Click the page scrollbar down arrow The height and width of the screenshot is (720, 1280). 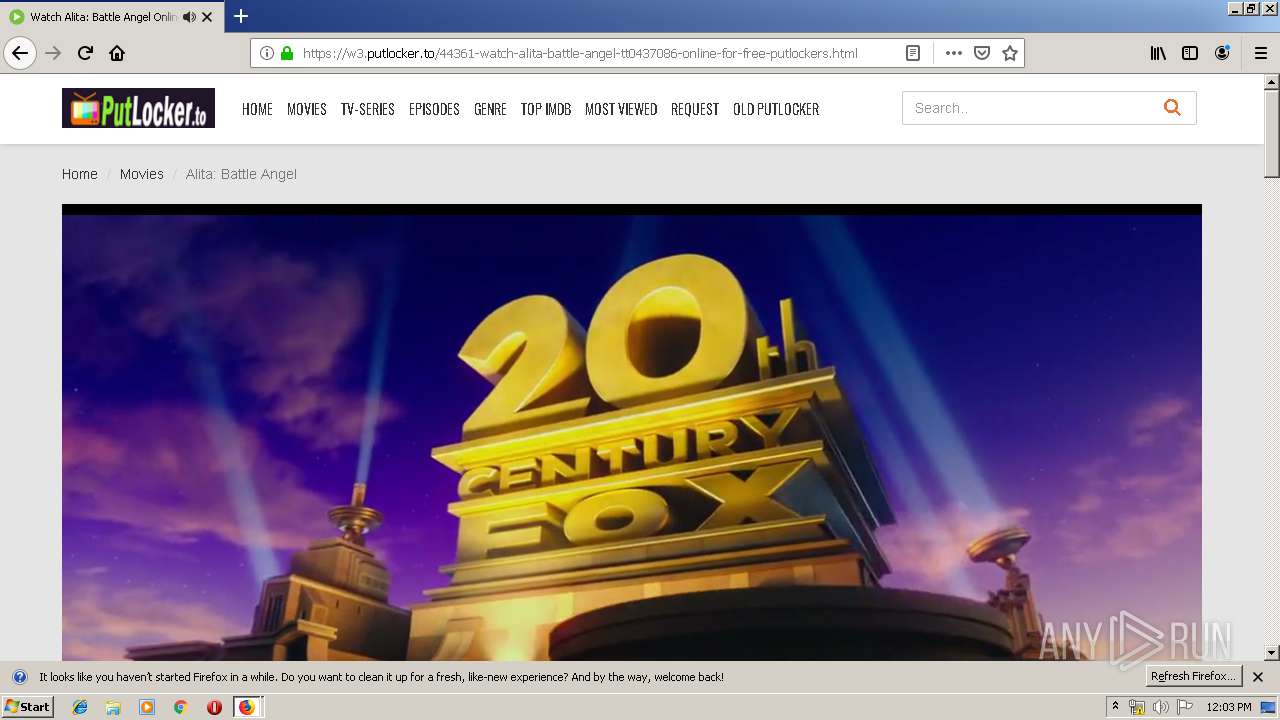pos(1272,653)
